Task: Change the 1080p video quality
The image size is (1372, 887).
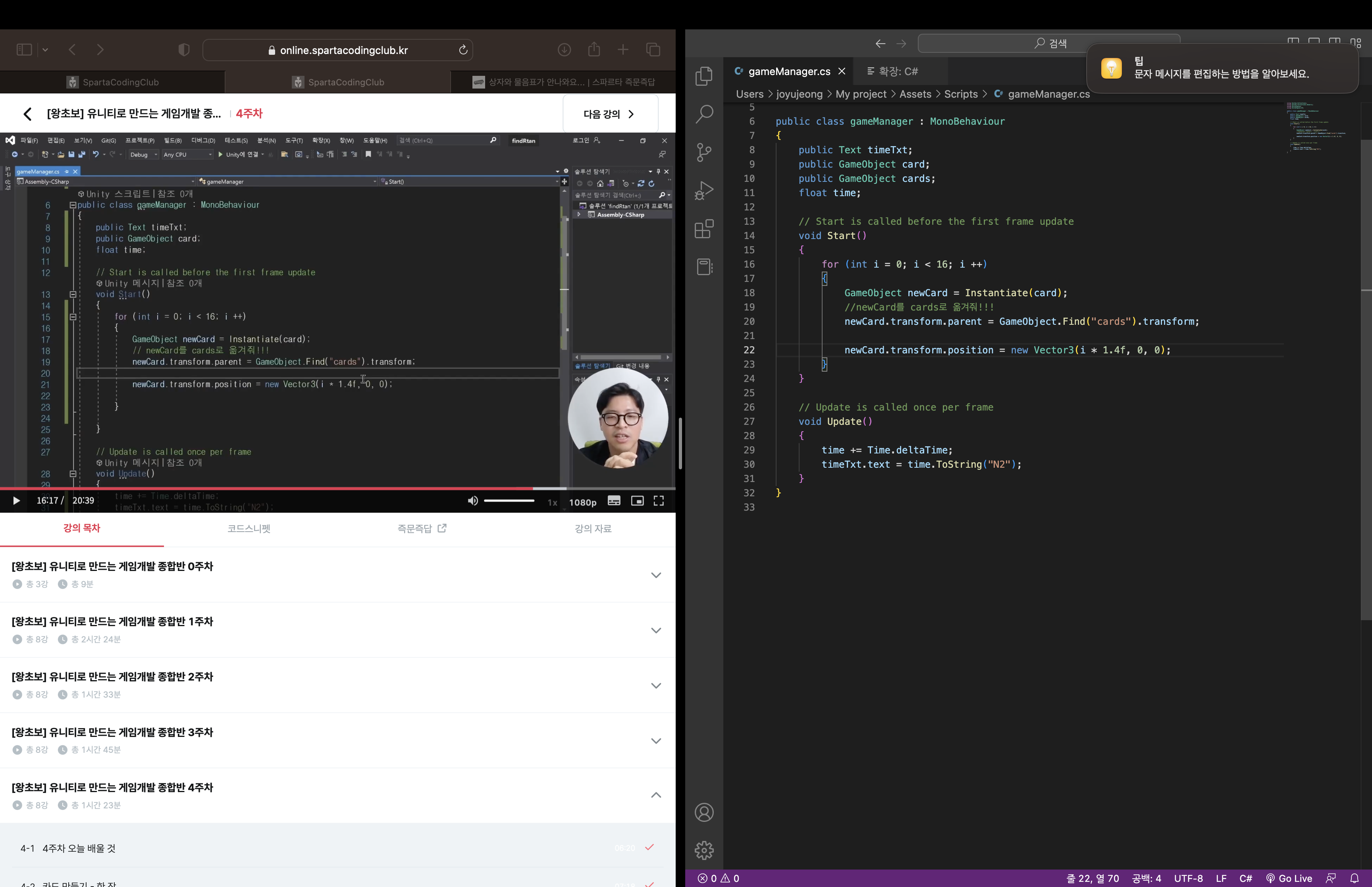Action: 583,502
